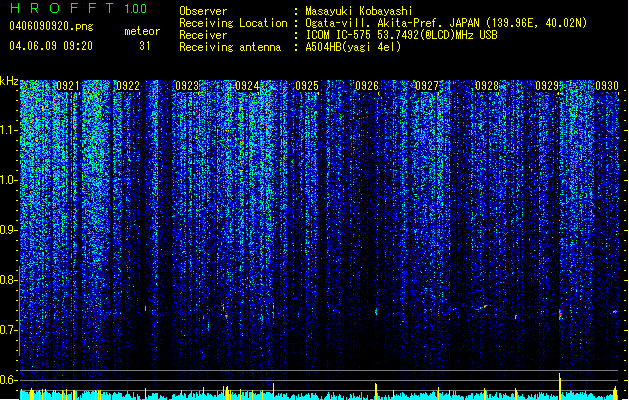Click the 1.1 kHz axis tick label

tap(9, 130)
